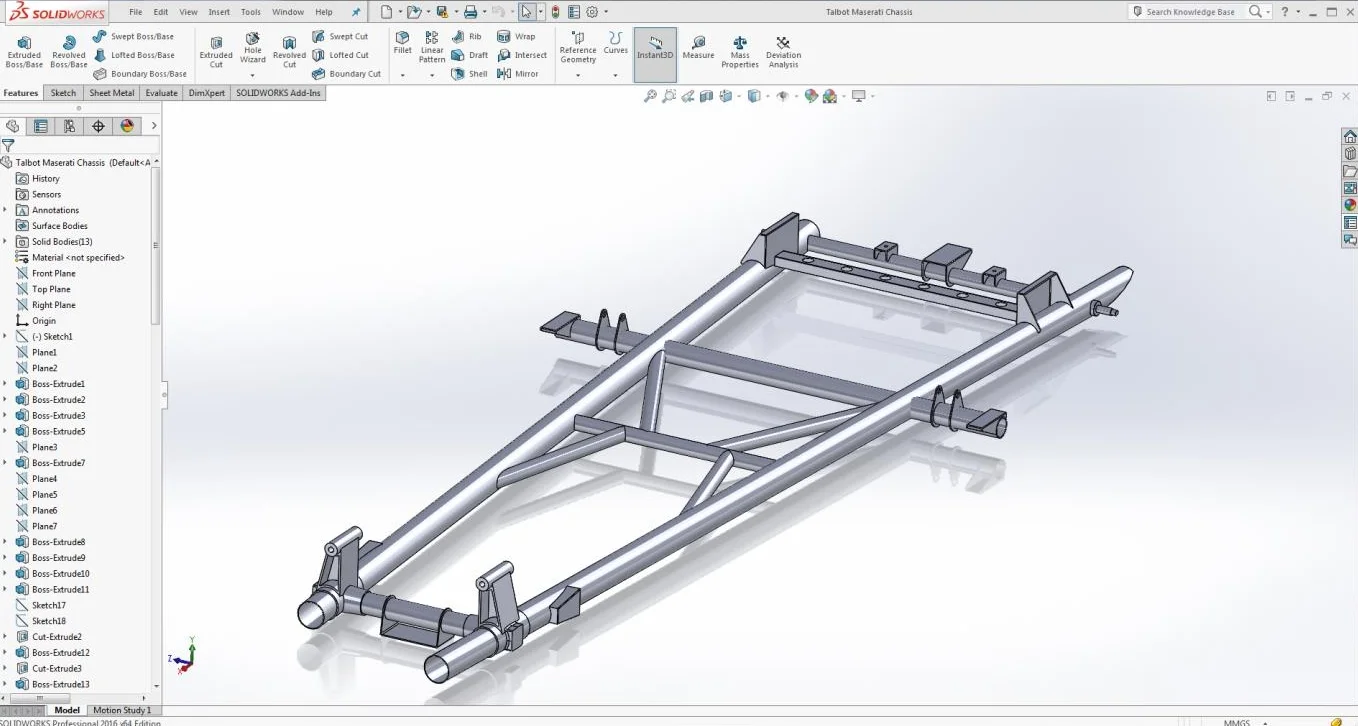Click the Boundary Boss/Base tool
Screen dimensions: 1358x726
pyautogui.click(x=140, y=74)
